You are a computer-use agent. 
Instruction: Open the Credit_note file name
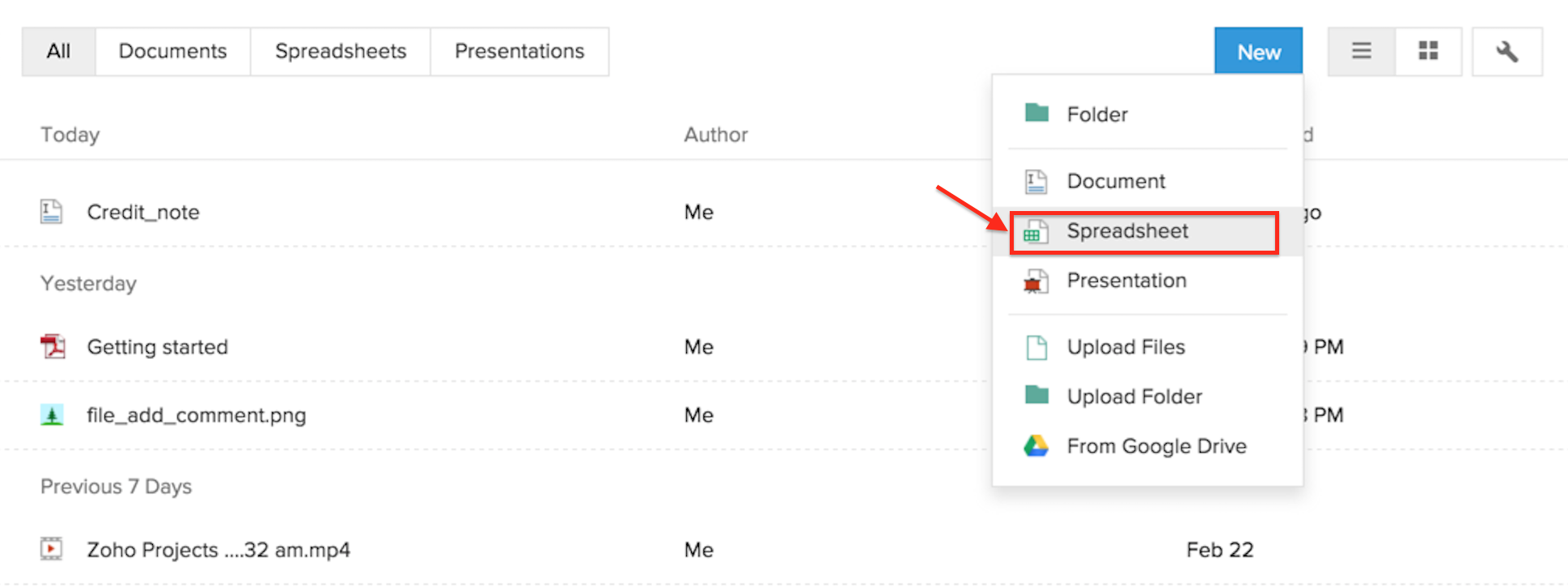point(143,212)
